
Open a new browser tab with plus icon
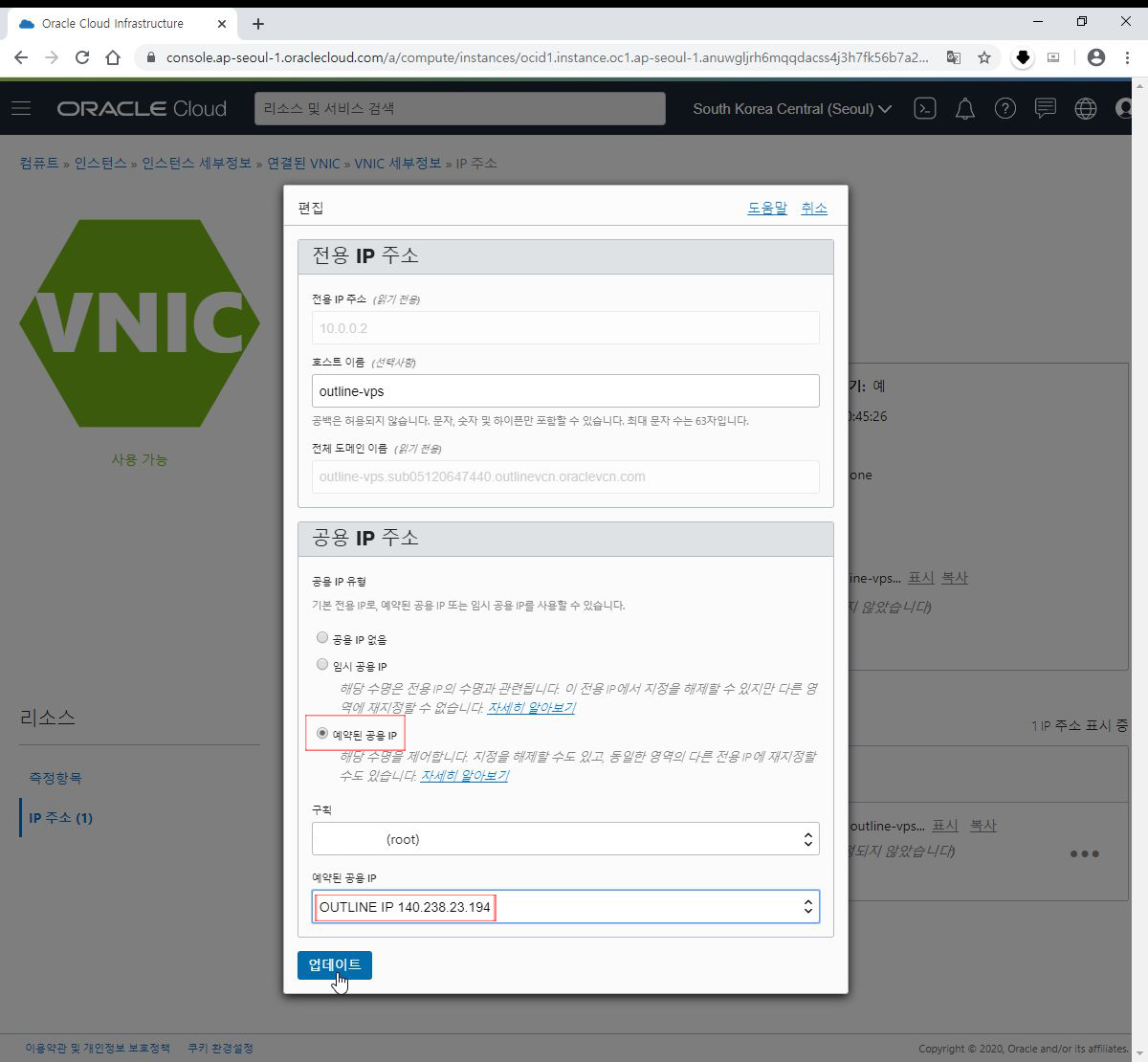(258, 23)
